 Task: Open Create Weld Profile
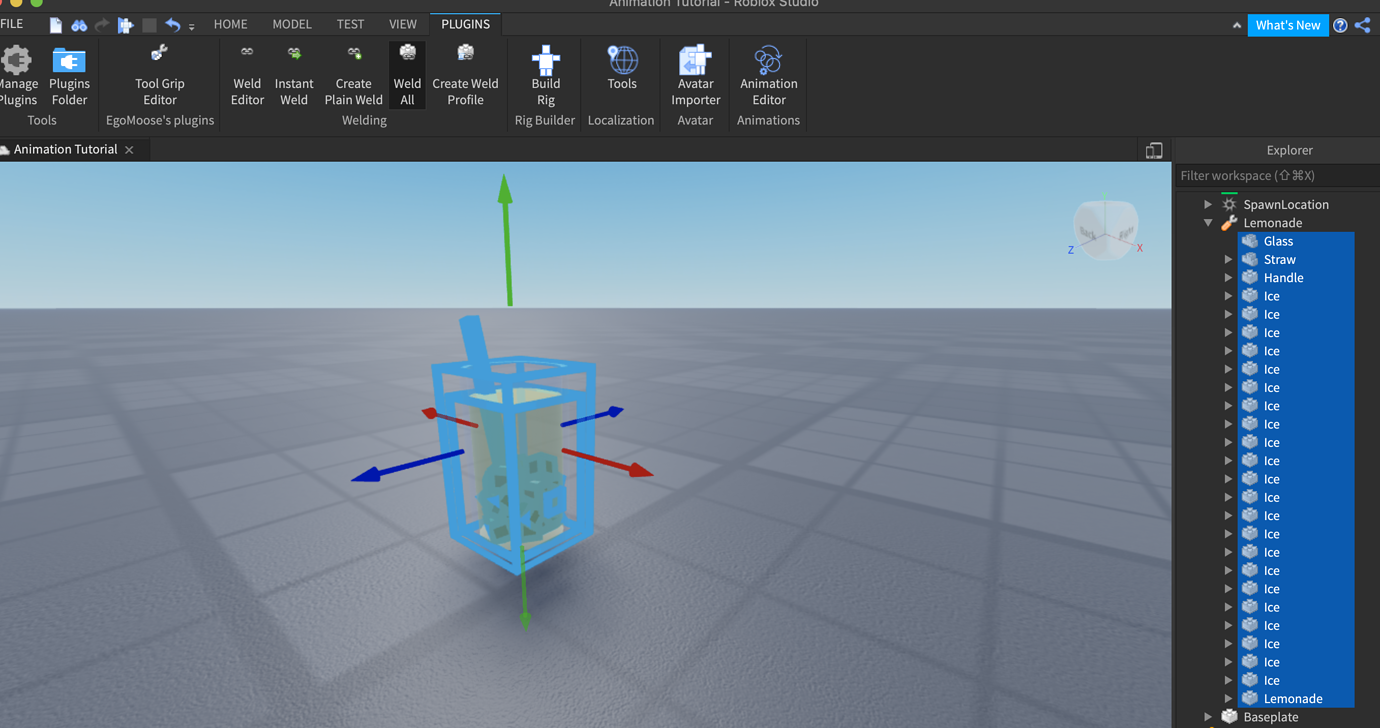click(465, 75)
